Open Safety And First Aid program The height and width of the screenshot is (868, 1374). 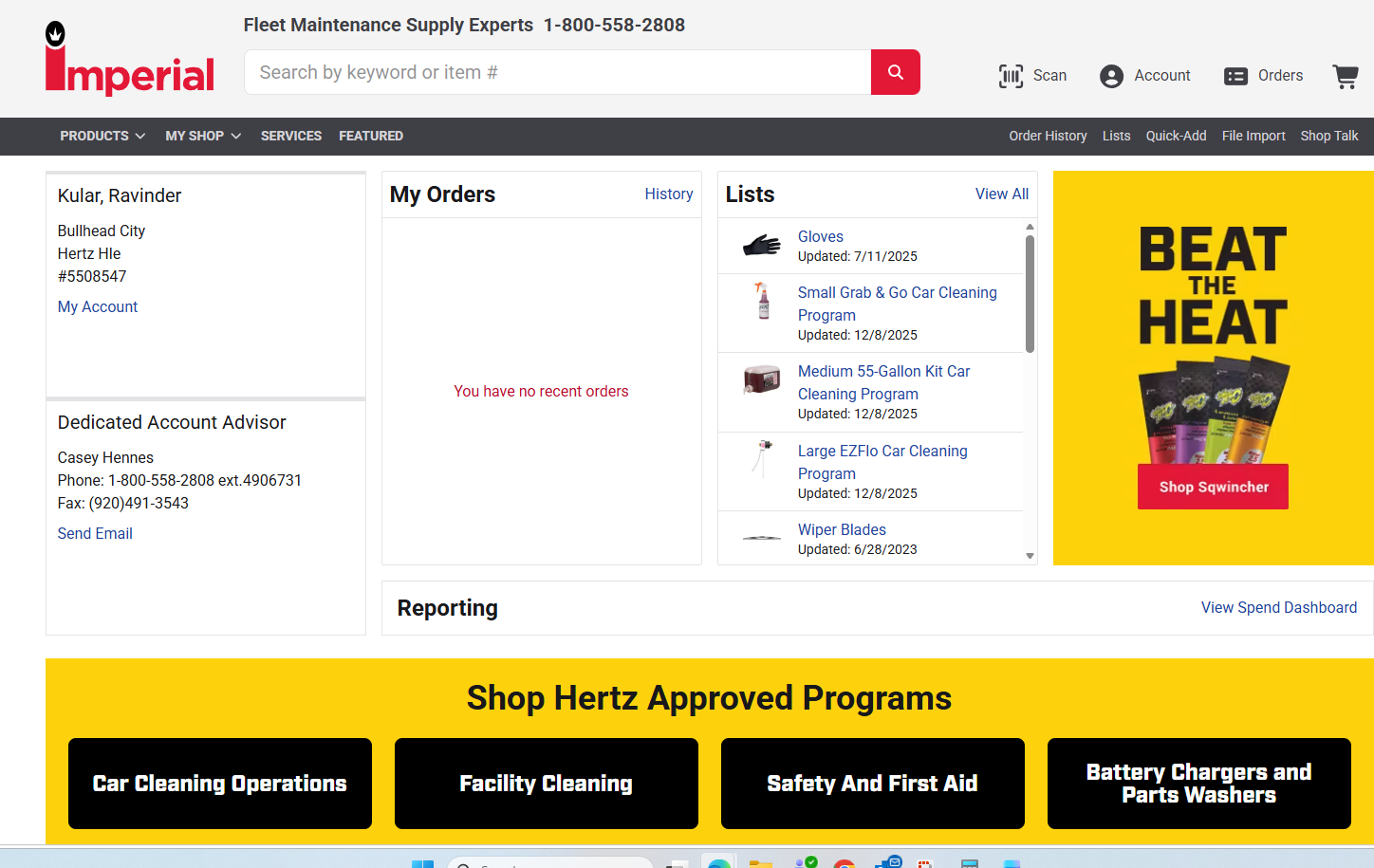coord(873,784)
